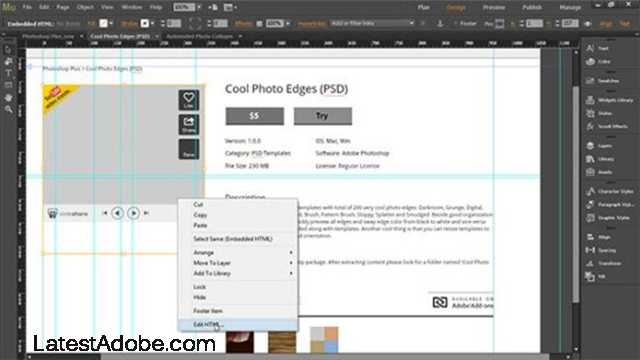
Task: Open the Window menu
Action: (132, 7)
